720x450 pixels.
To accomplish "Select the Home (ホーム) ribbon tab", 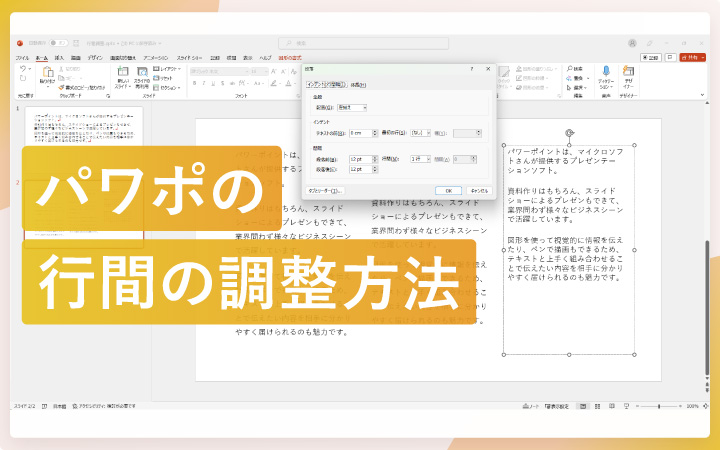I will tap(42, 58).
